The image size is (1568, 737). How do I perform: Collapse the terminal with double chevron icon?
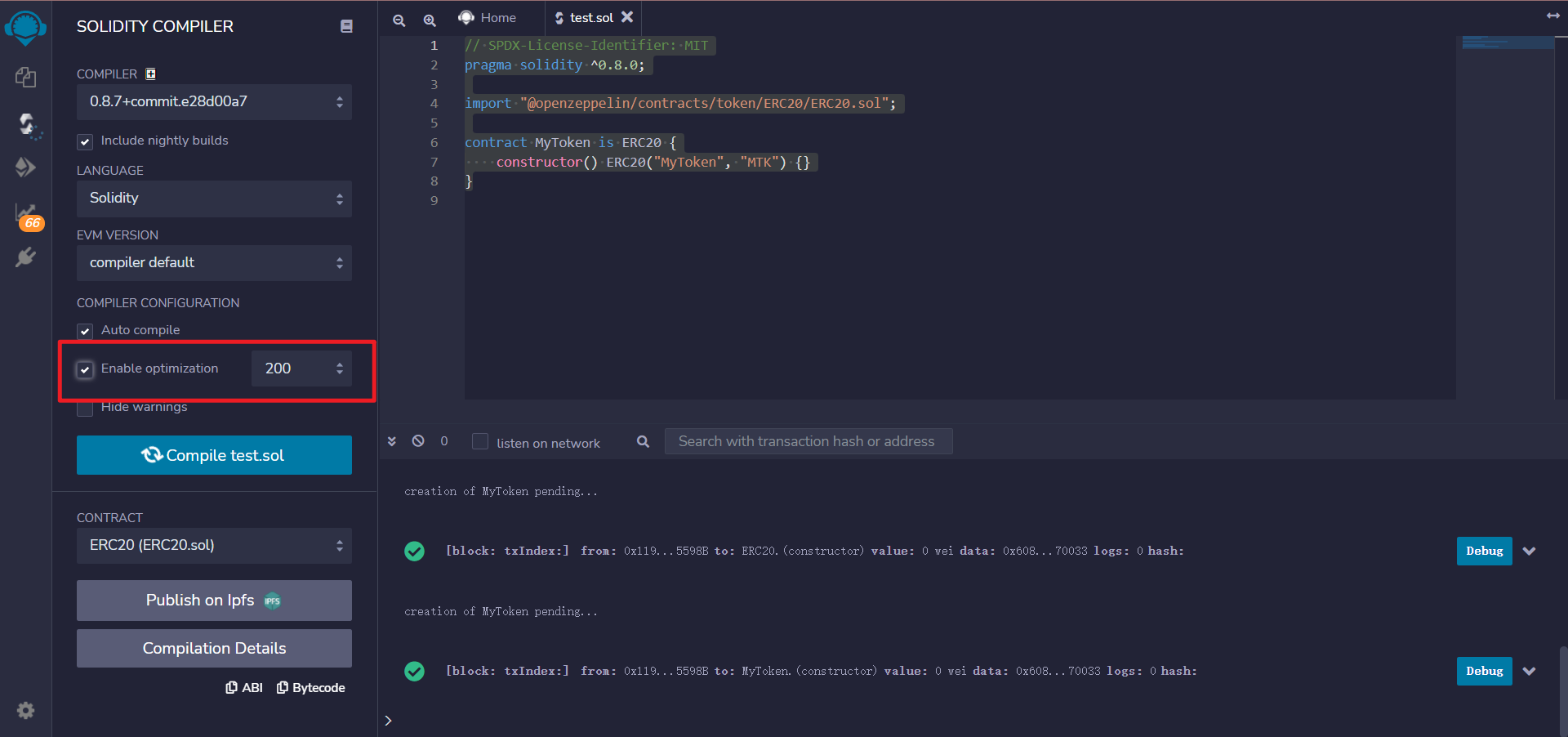pos(392,441)
